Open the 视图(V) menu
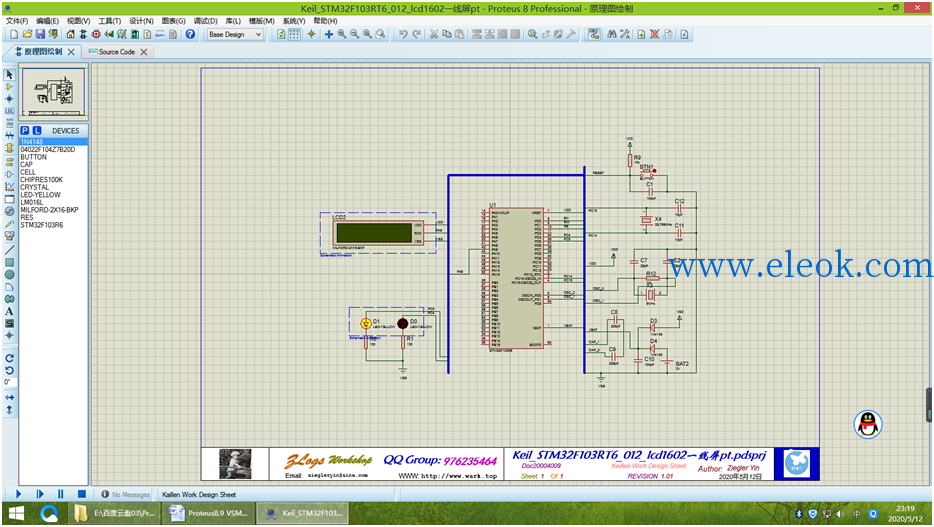This screenshot has width=934, height=527. coord(78,21)
